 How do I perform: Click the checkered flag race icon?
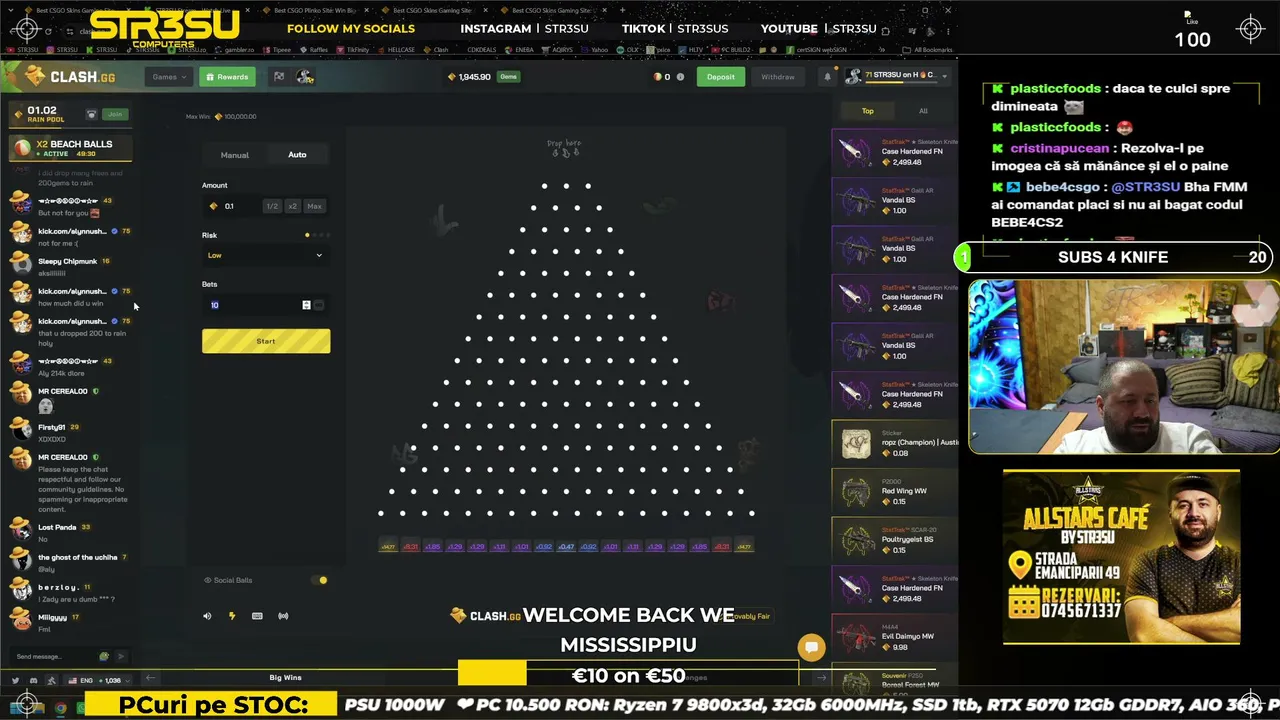click(x=279, y=77)
